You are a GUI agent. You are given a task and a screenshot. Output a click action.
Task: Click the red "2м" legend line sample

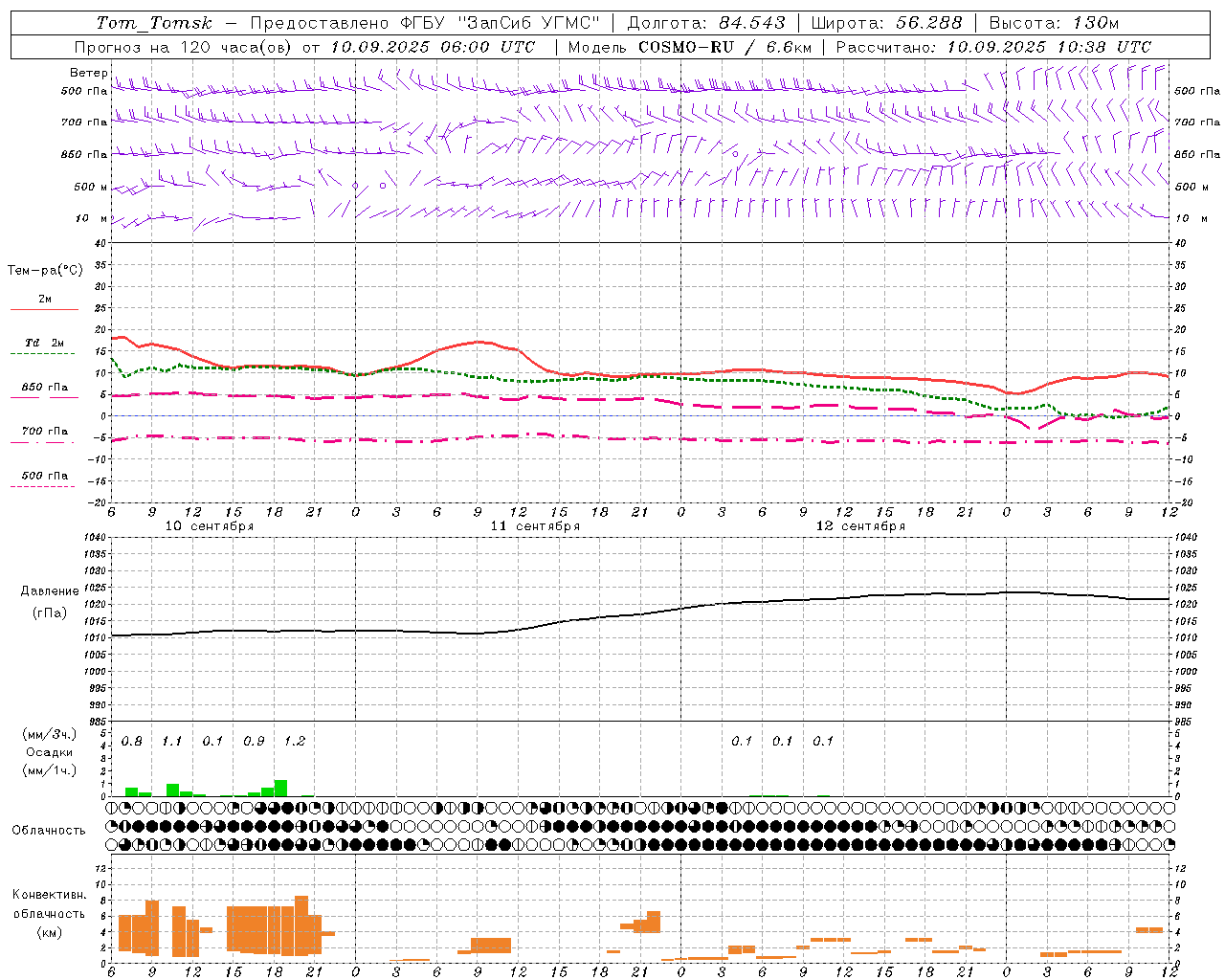(x=44, y=309)
